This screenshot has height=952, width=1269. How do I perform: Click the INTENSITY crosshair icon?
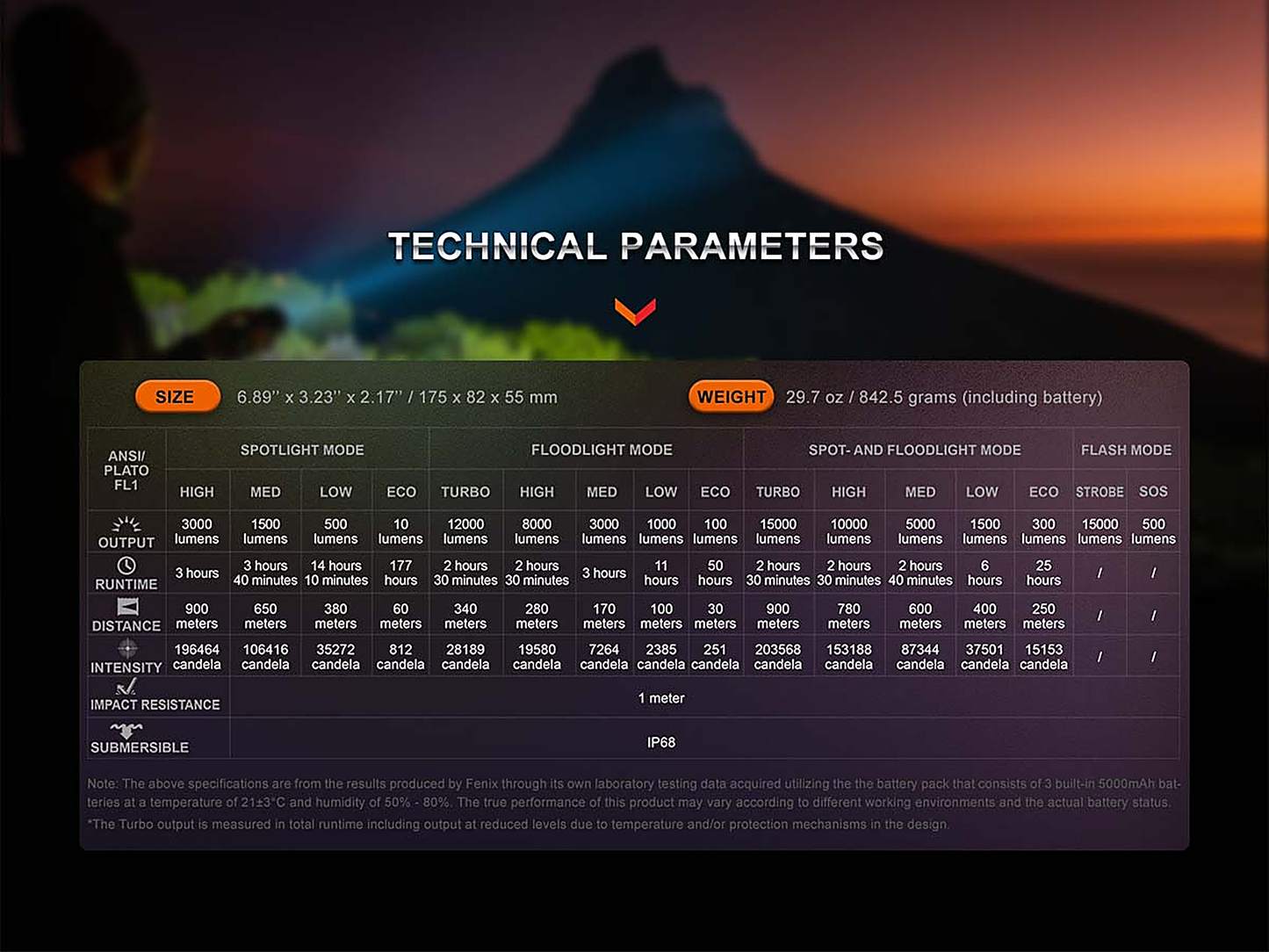coord(127,648)
